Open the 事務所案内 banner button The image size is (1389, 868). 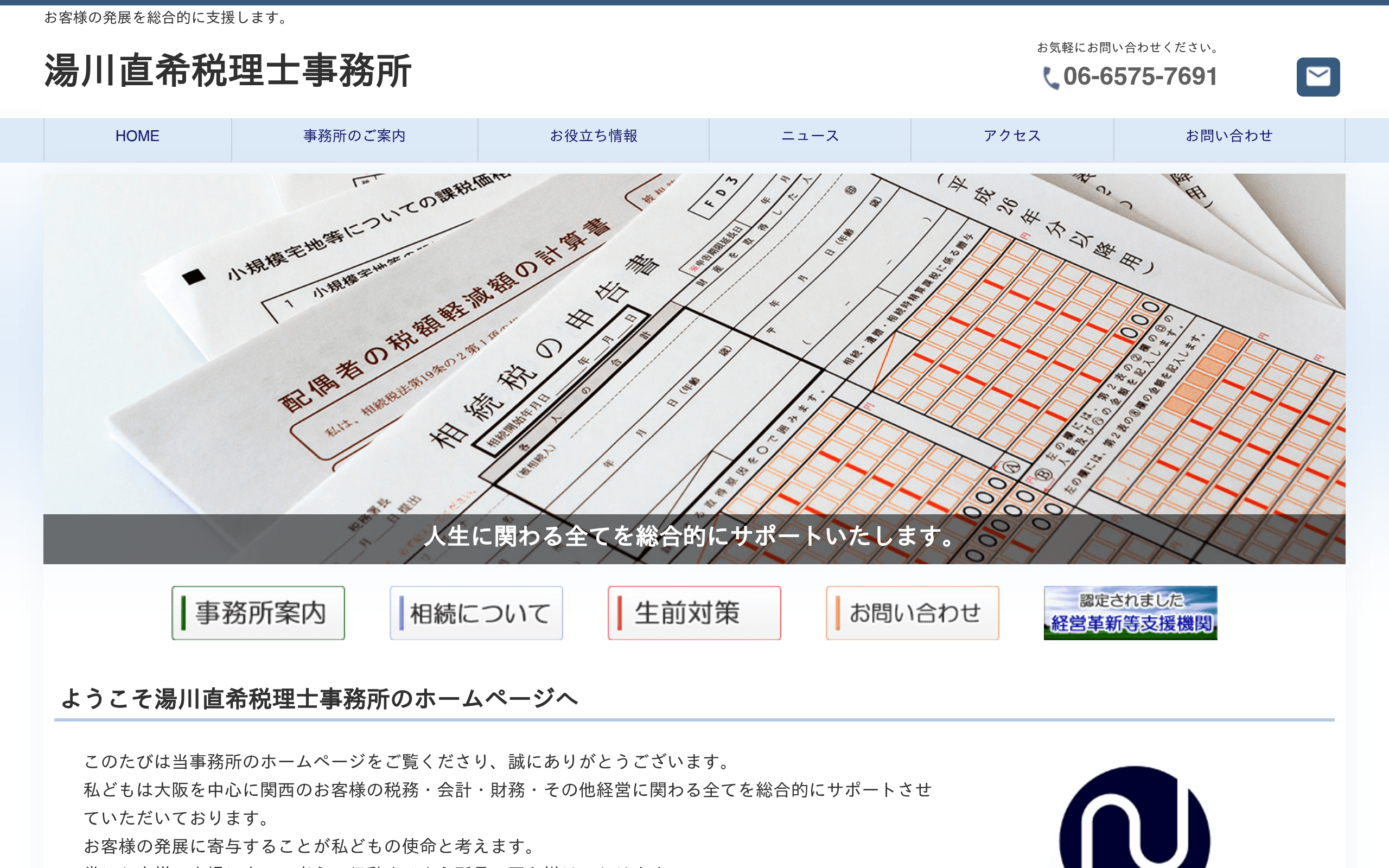pos(258,612)
